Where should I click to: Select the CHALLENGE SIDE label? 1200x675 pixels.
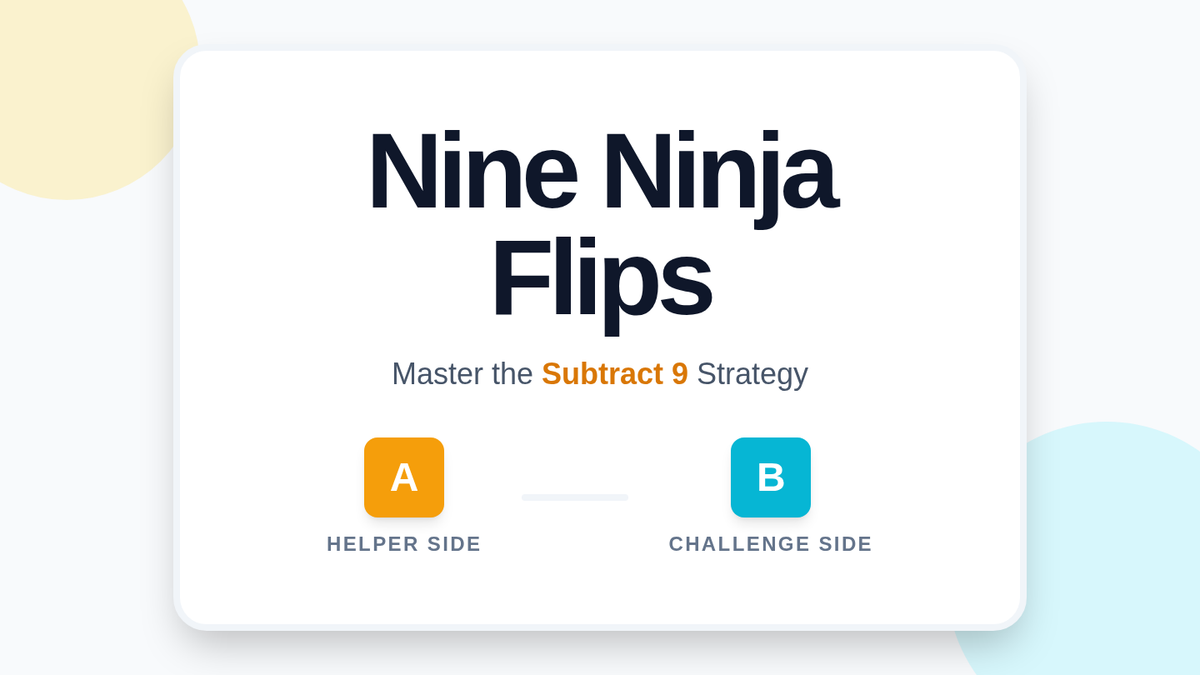click(x=770, y=544)
